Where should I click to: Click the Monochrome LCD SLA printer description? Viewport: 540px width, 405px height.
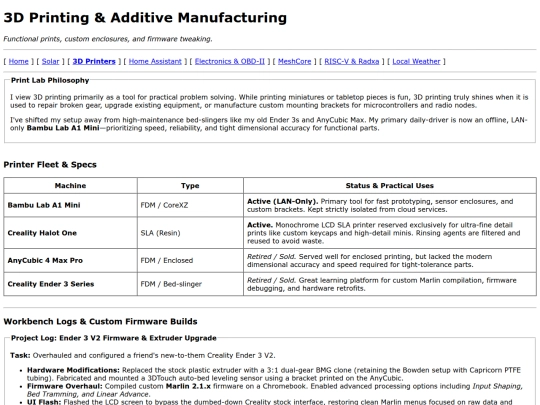[383, 233]
